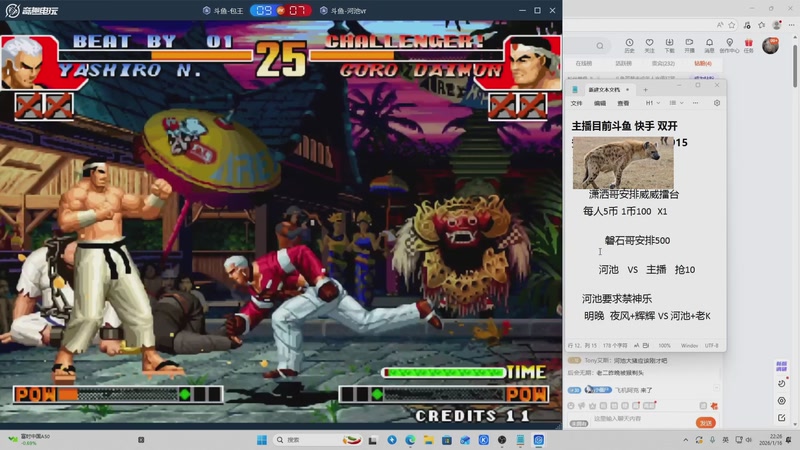Open the browser profile avatar
800x450 pixels.
click(777, 24)
